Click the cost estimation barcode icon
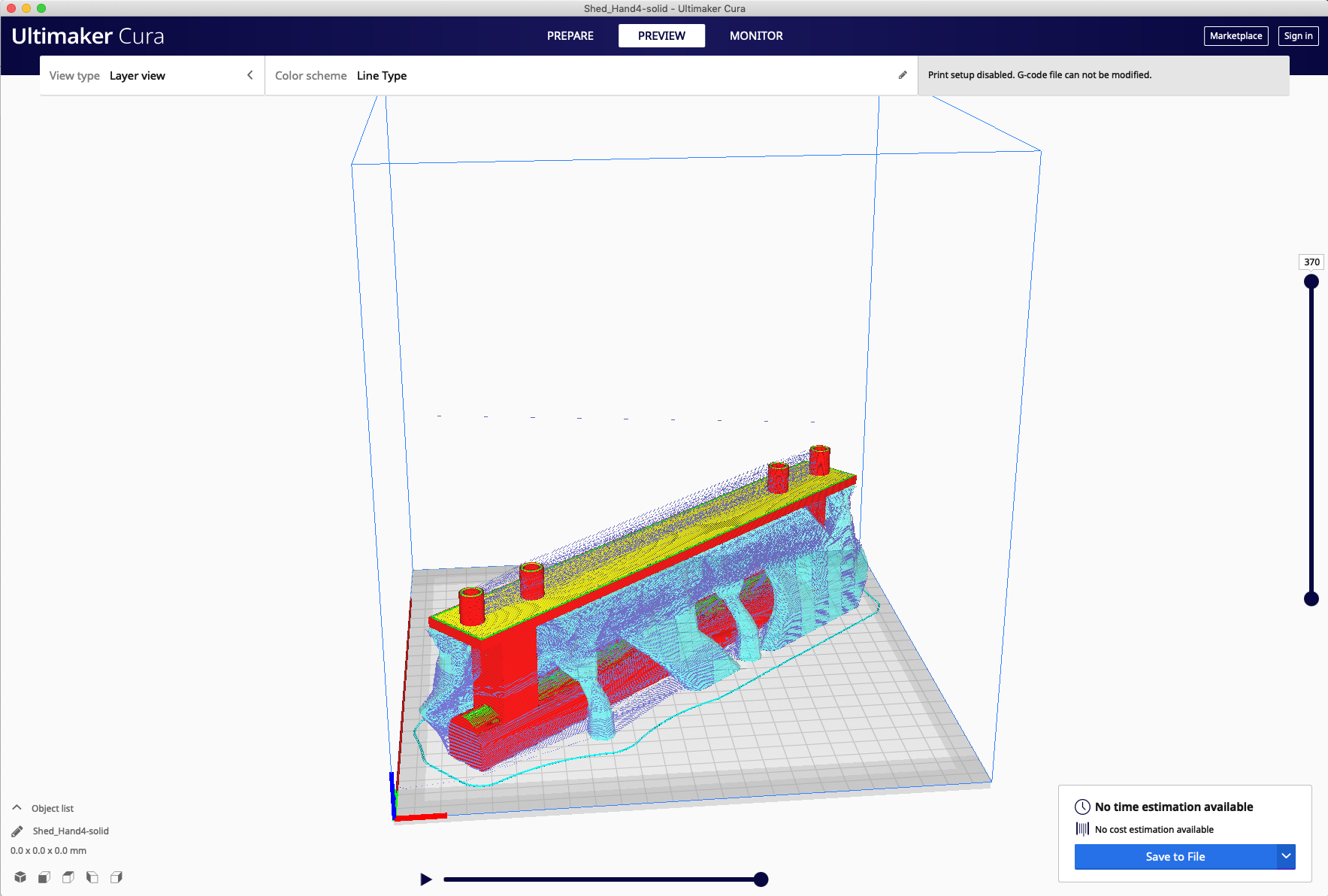 point(1082,829)
